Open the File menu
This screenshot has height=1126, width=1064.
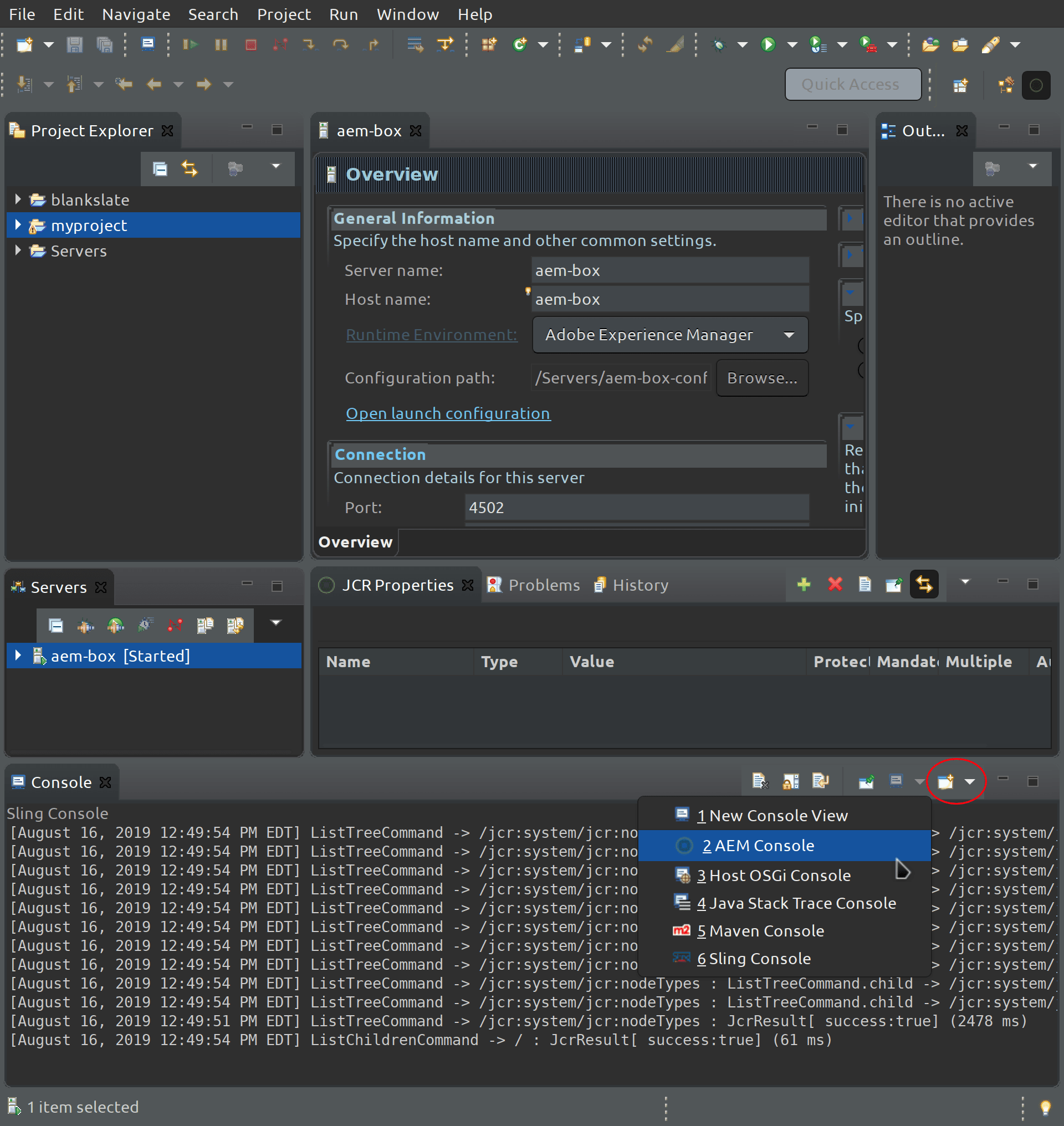coord(22,14)
